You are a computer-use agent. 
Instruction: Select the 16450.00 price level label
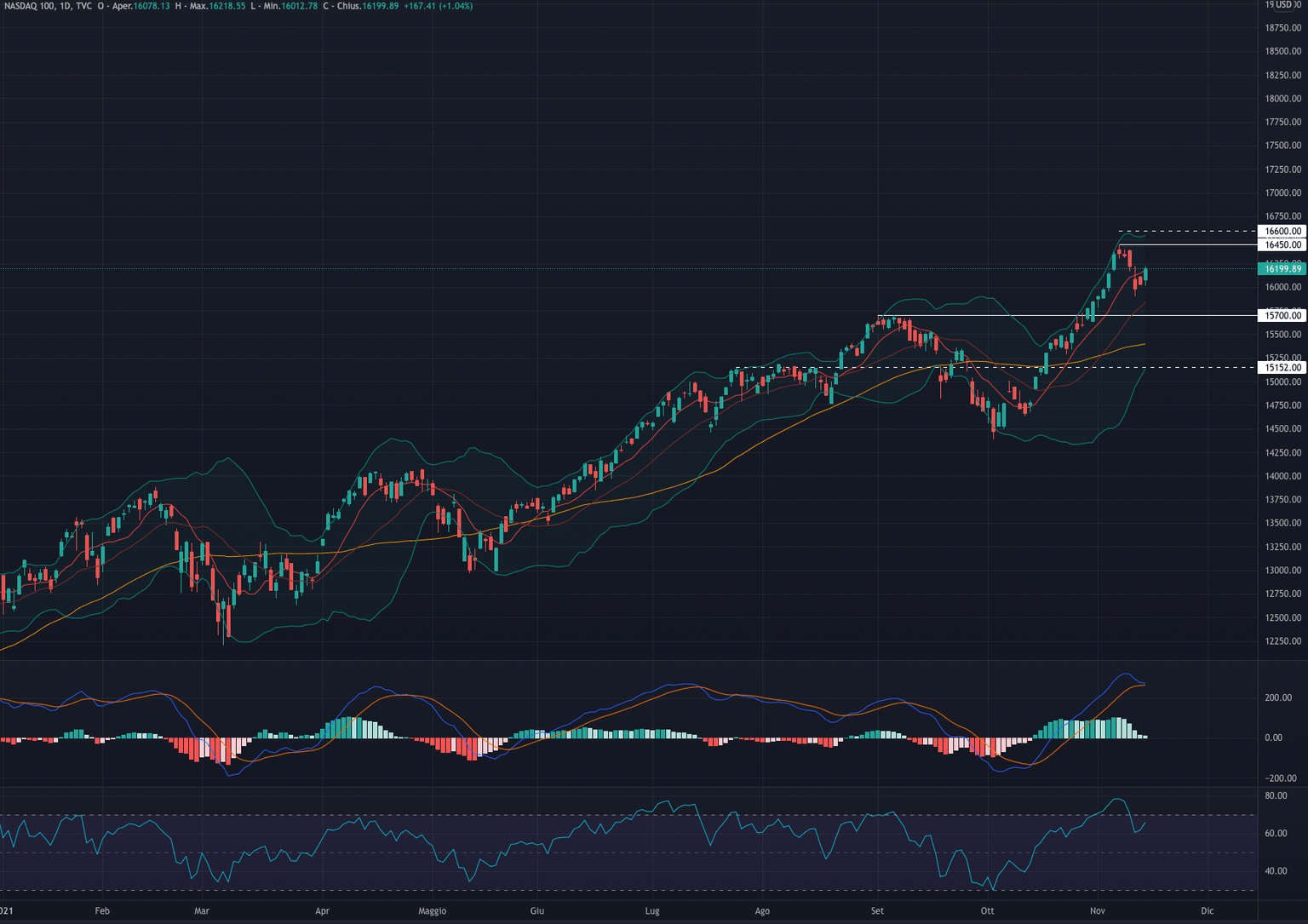1281,244
